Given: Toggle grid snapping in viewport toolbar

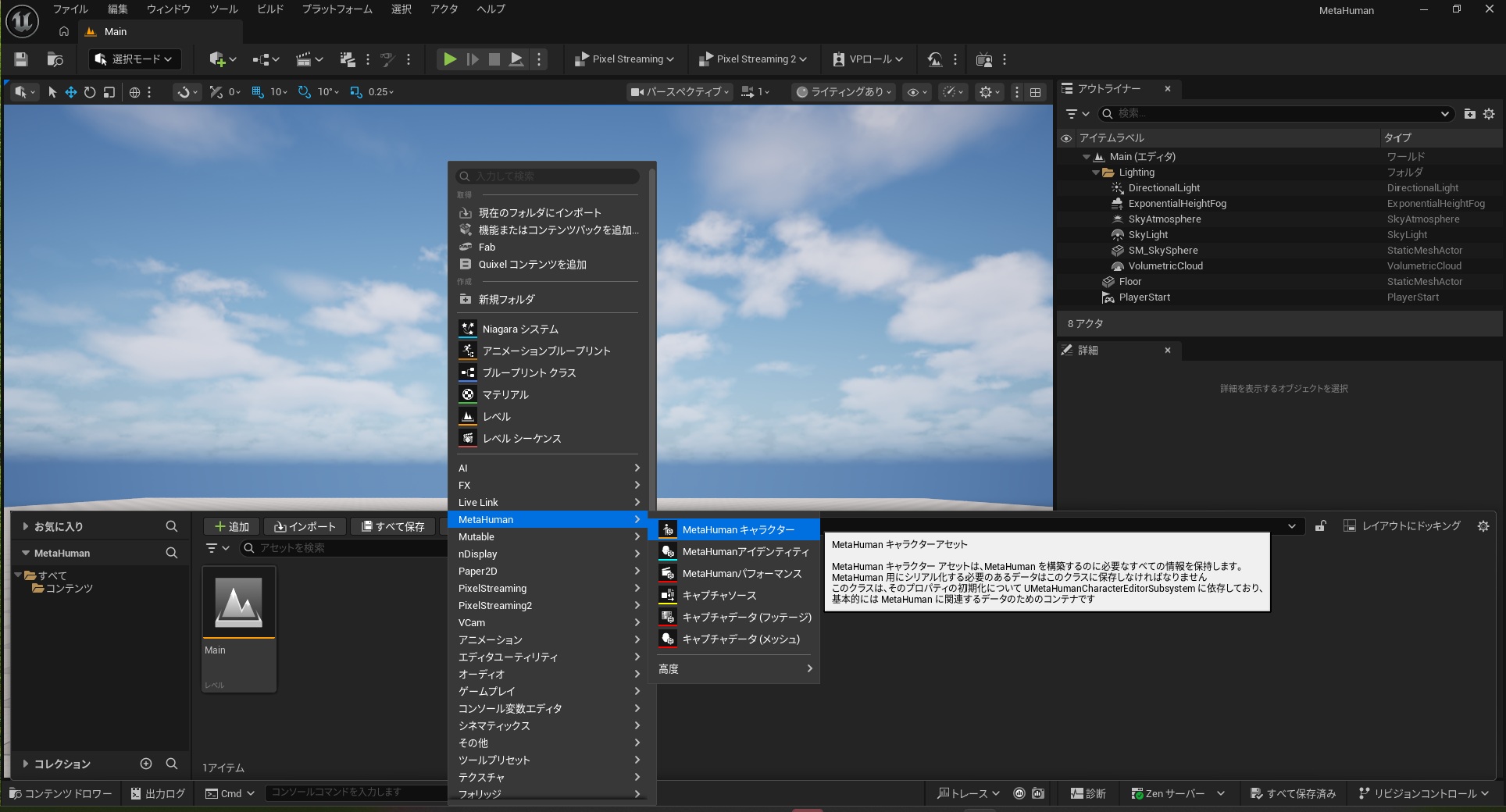Looking at the screenshot, I should click(258, 92).
